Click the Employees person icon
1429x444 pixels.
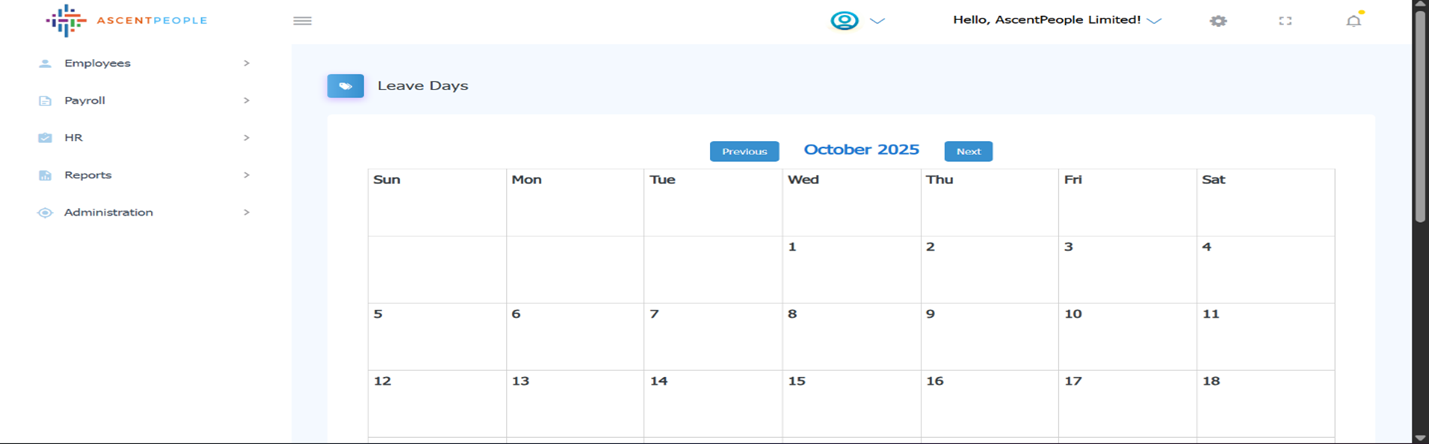45,64
